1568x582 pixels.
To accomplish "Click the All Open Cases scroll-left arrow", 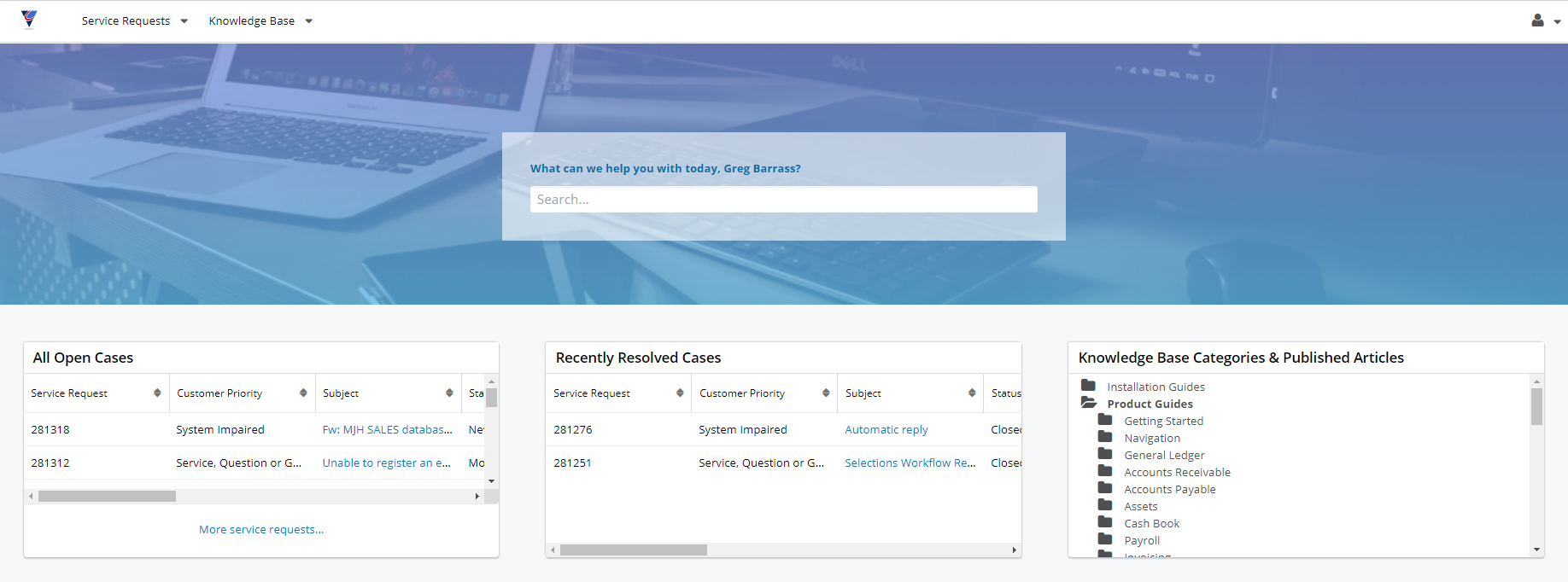I will (x=32, y=496).
